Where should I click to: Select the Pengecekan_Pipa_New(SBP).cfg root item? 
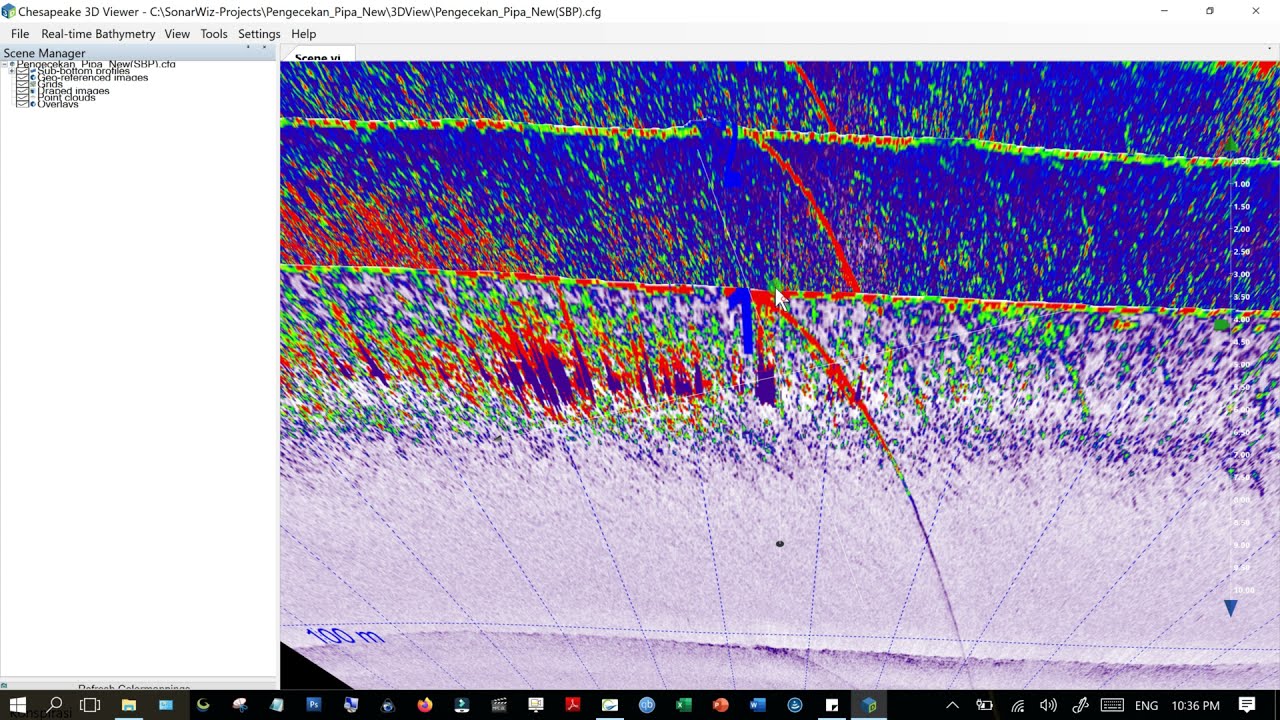pyautogui.click(x=96, y=65)
